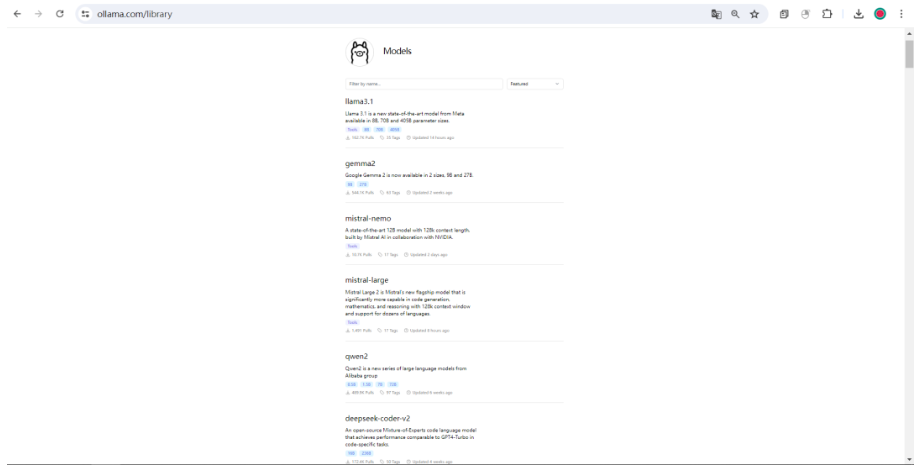The image size is (921, 470).
Task: Open the gemma2 model page
Action: pos(360,163)
